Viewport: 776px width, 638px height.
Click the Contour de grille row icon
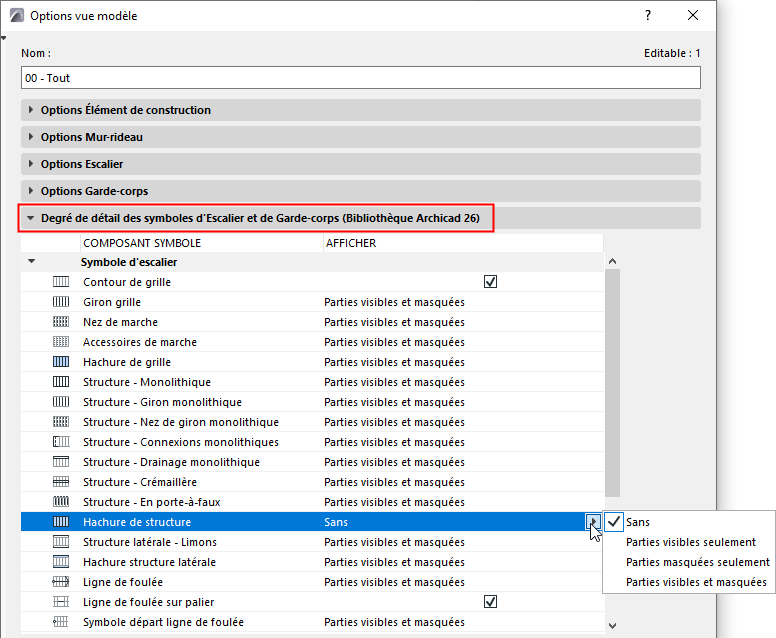click(x=61, y=282)
